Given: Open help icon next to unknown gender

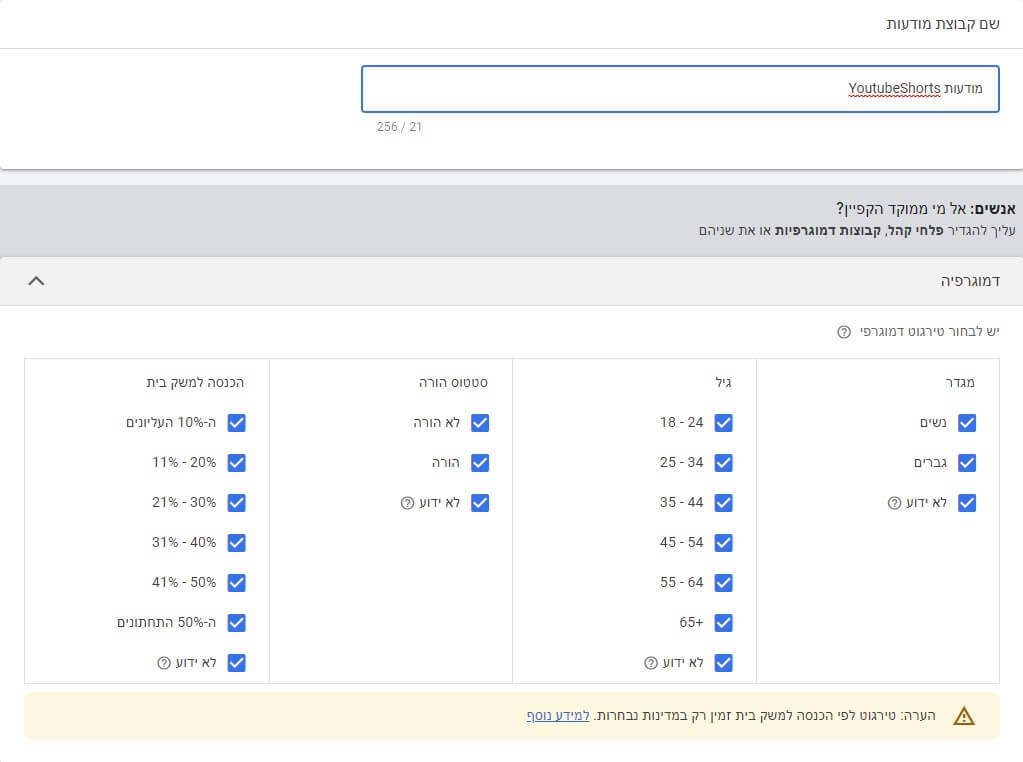Looking at the screenshot, I should 894,503.
